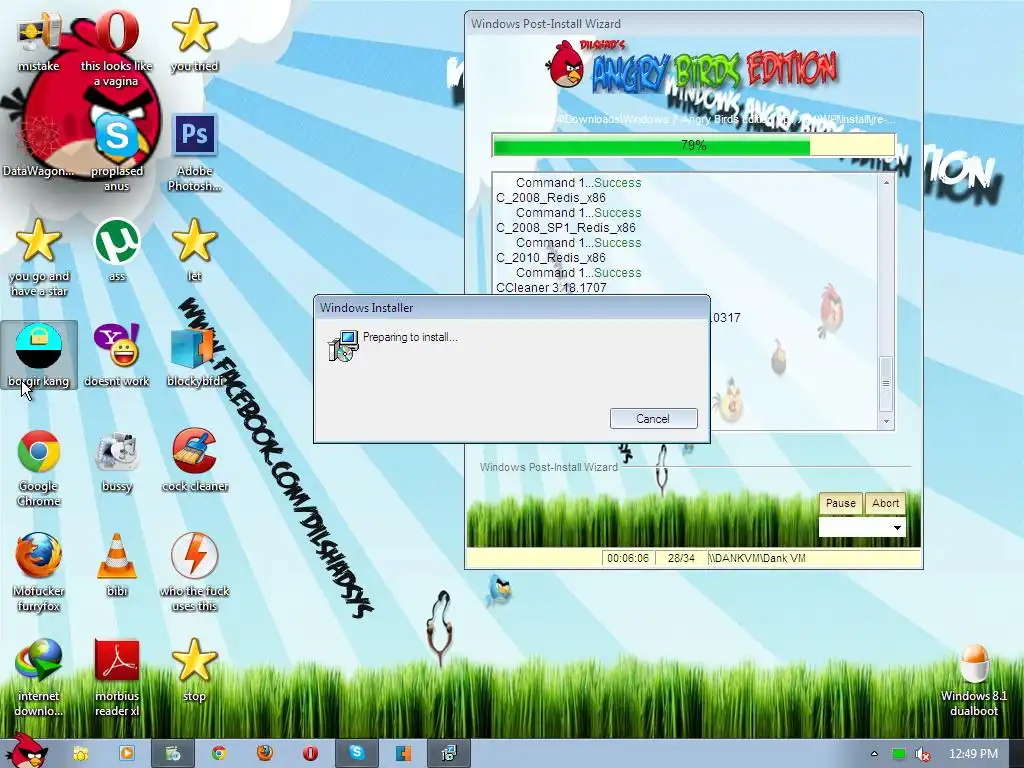Open the media player taskbar icon
The height and width of the screenshot is (768, 1024).
point(127,753)
